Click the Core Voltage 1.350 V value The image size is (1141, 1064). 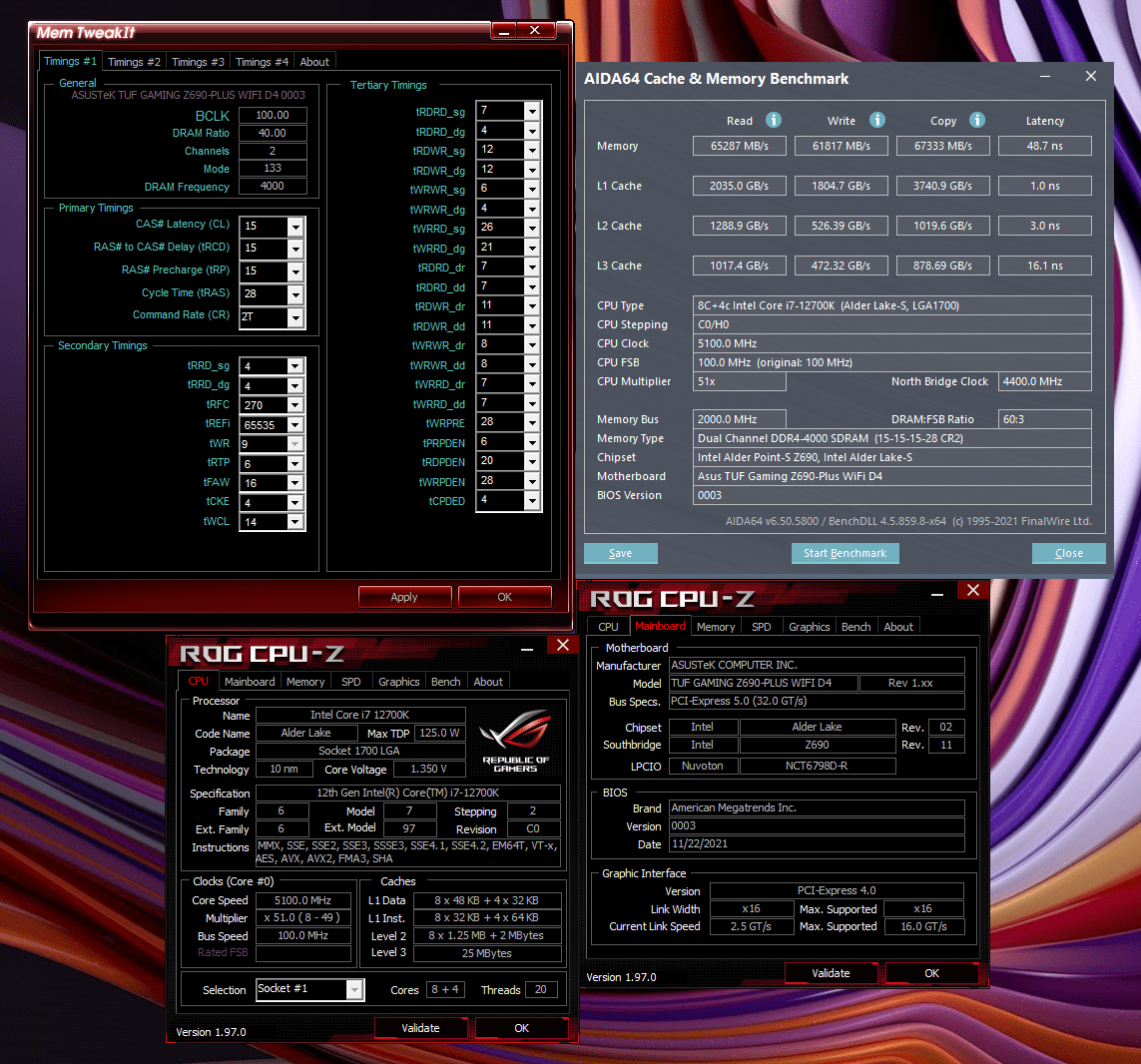point(428,770)
